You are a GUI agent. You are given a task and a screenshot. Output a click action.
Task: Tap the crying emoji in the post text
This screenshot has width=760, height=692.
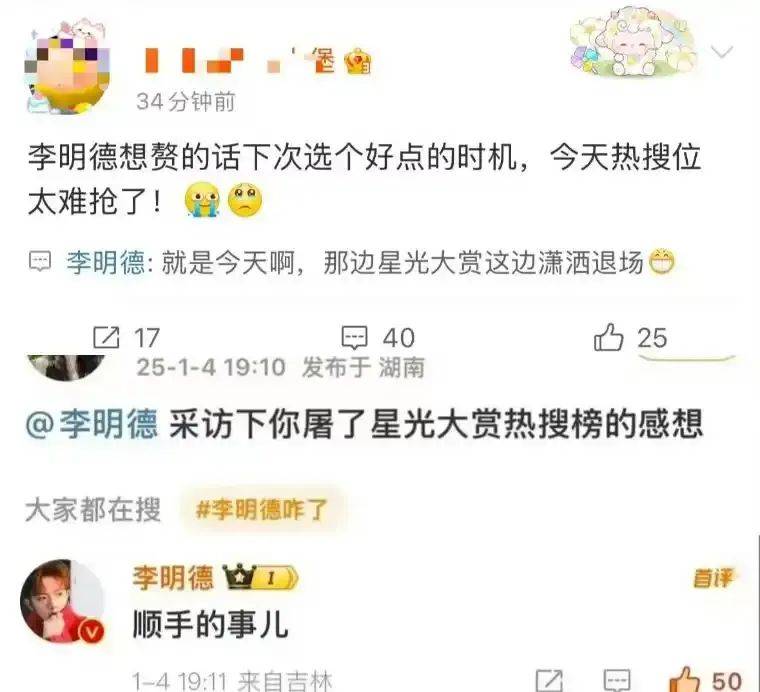pyautogui.click(x=202, y=200)
